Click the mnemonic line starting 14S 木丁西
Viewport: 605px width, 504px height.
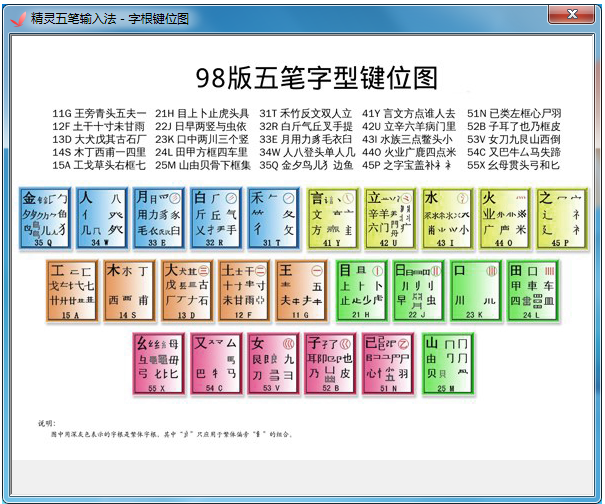click(x=99, y=152)
